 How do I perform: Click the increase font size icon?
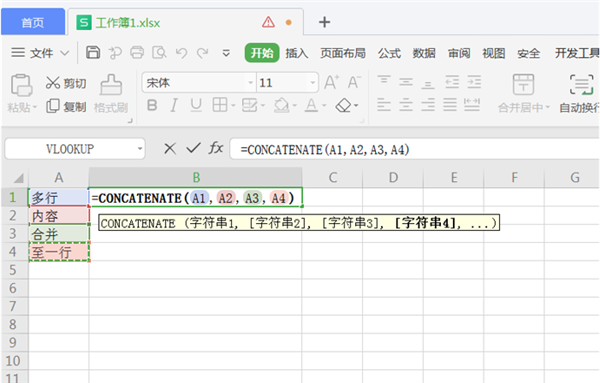click(331, 82)
